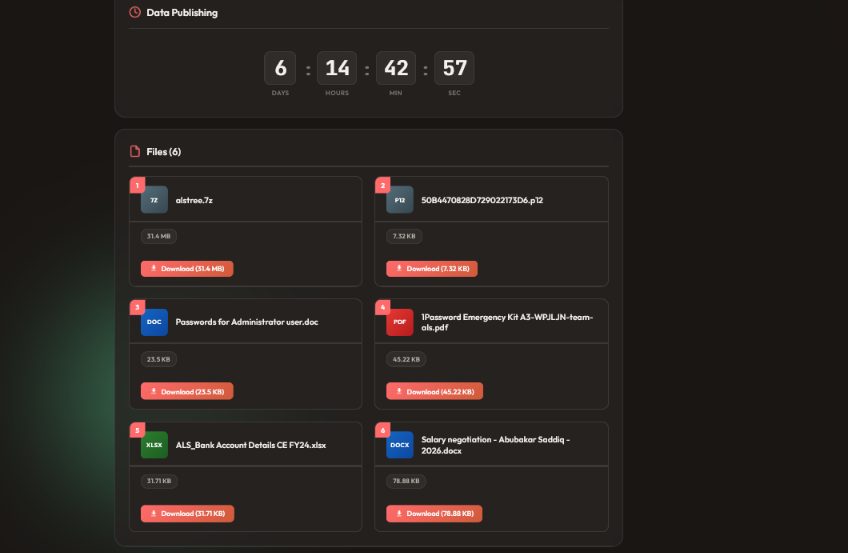Click the ALS_Bank Account Details CE FY24.xlsx name
This screenshot has width=848, height=553.
[x=250, y=445]
